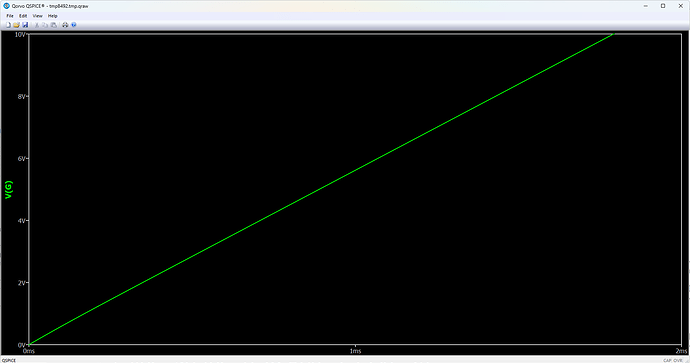Open the Edit menu
The width and height of the screenshot is (690, 363).
23,16
